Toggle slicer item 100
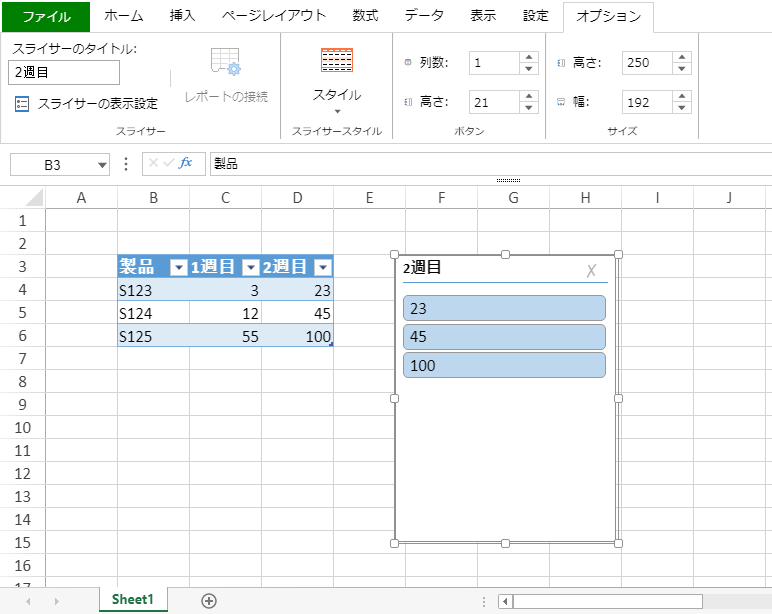The height and width of the screenshot is (614, 772). (x=504, y=366)
